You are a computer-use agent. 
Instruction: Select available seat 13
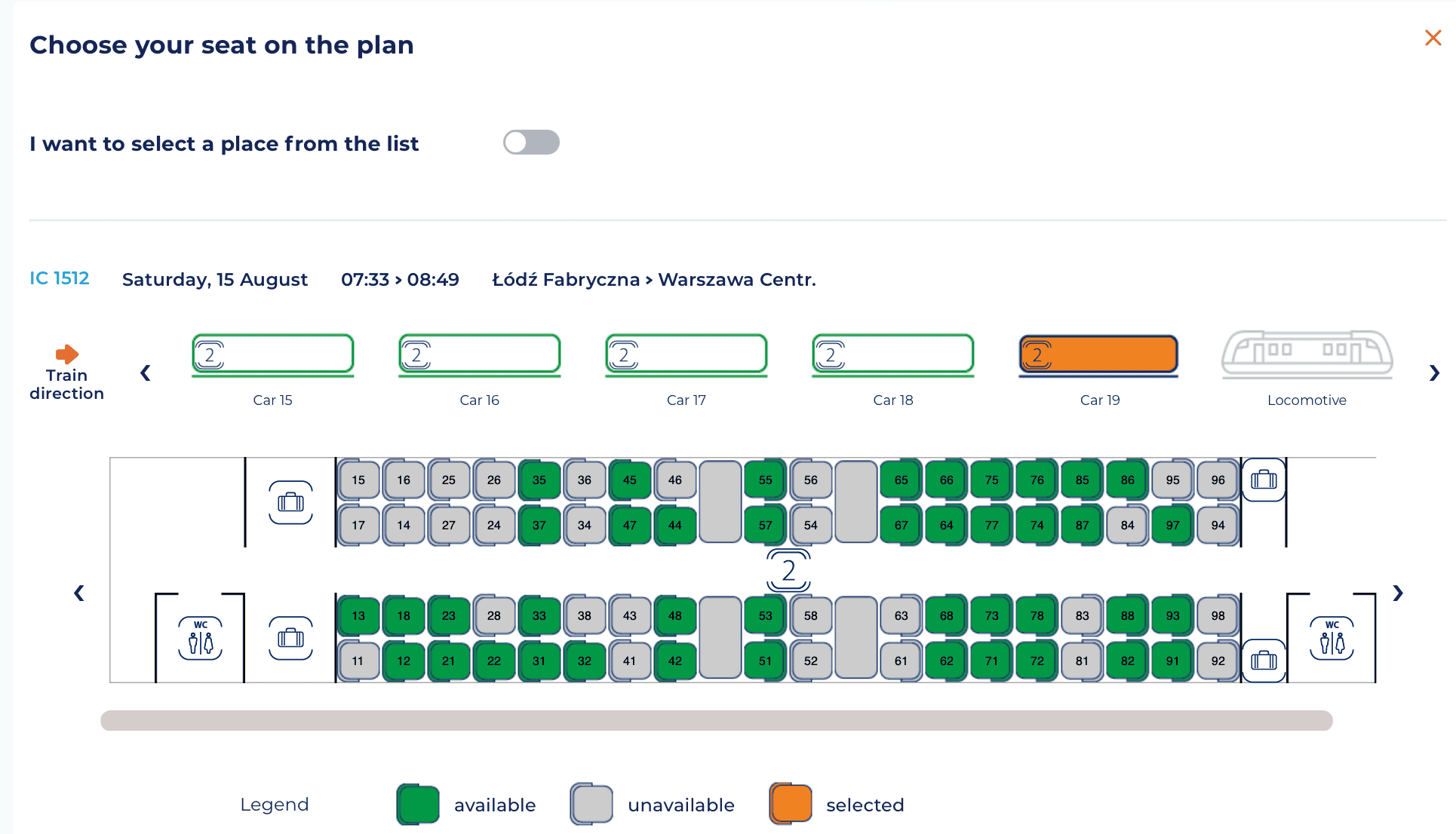(x=358, y=615)
